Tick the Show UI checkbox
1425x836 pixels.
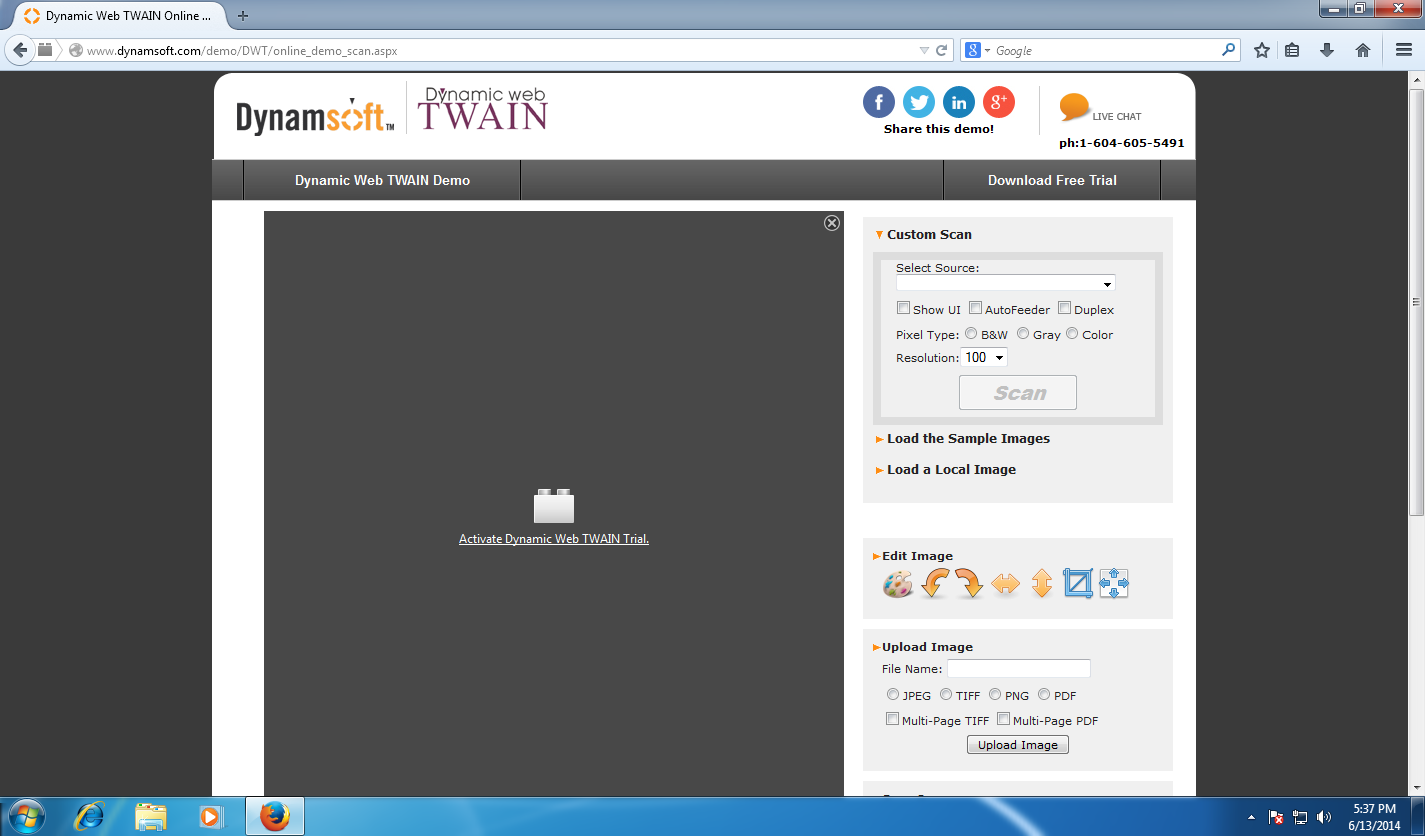tap(903, 309)
